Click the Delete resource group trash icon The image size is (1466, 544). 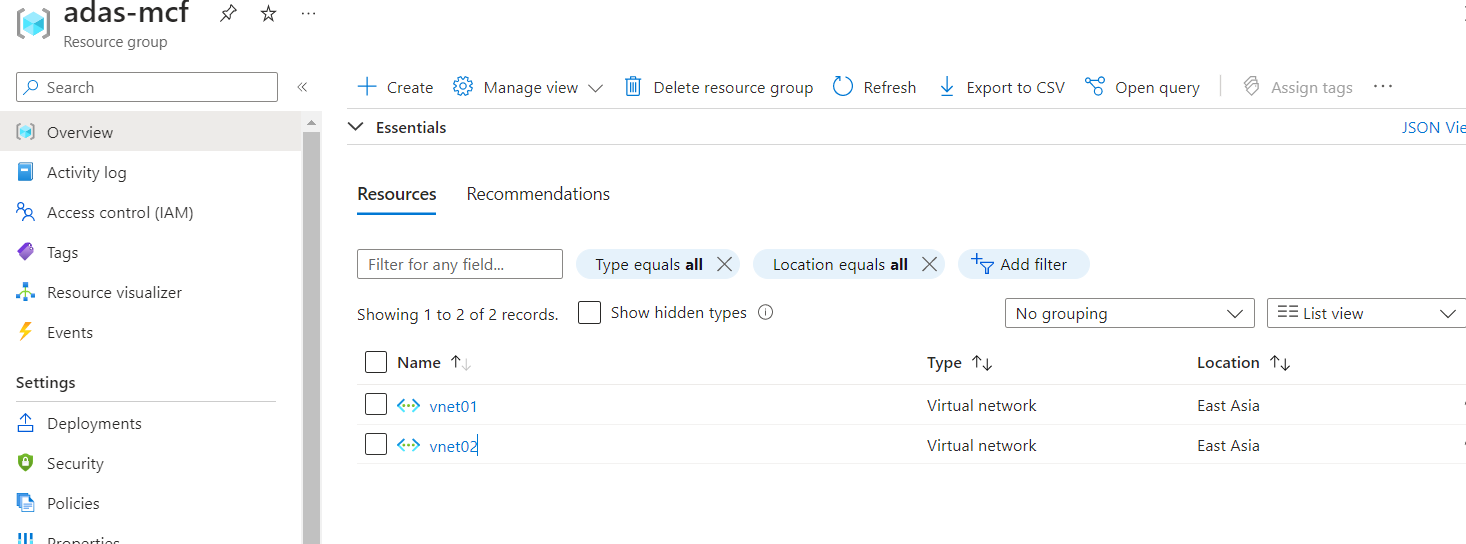click(632, 87)
